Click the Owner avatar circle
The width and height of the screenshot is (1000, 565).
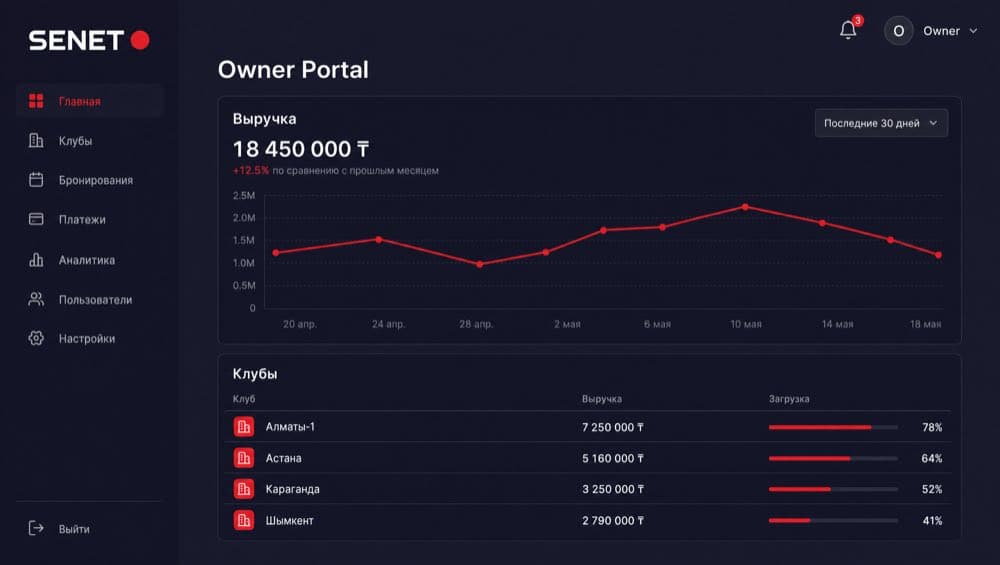899,31
